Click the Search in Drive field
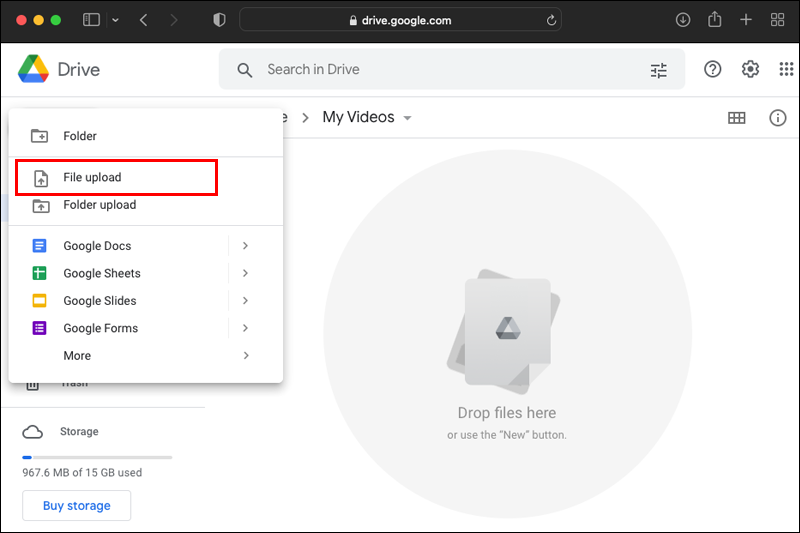 tap(452, 69)
